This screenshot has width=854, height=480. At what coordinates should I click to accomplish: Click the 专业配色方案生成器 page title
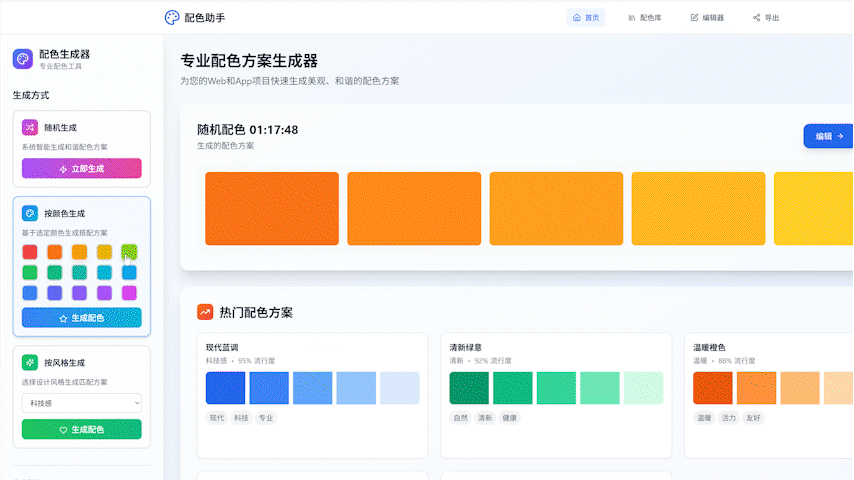pyautogui.click(x=249, y=60)
